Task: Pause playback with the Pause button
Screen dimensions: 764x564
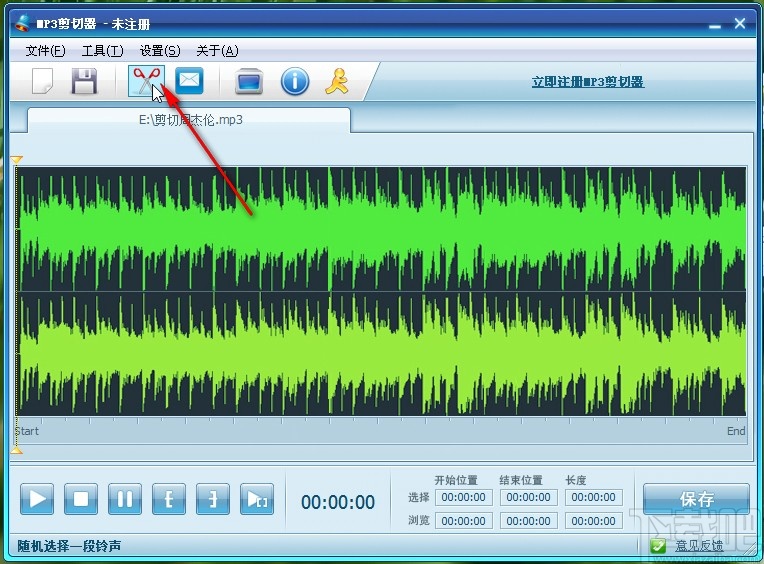Action: (125, 499)
